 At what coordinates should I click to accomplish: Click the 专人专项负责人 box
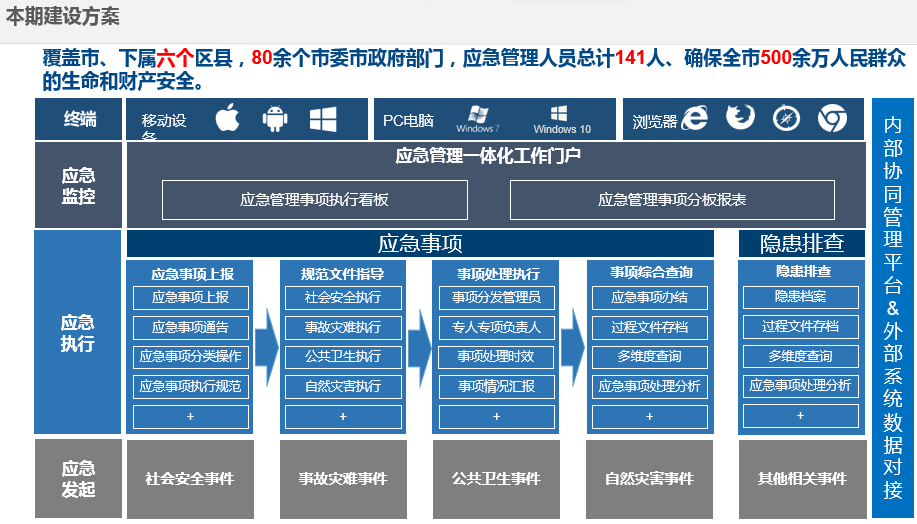(x=497, y=328)
